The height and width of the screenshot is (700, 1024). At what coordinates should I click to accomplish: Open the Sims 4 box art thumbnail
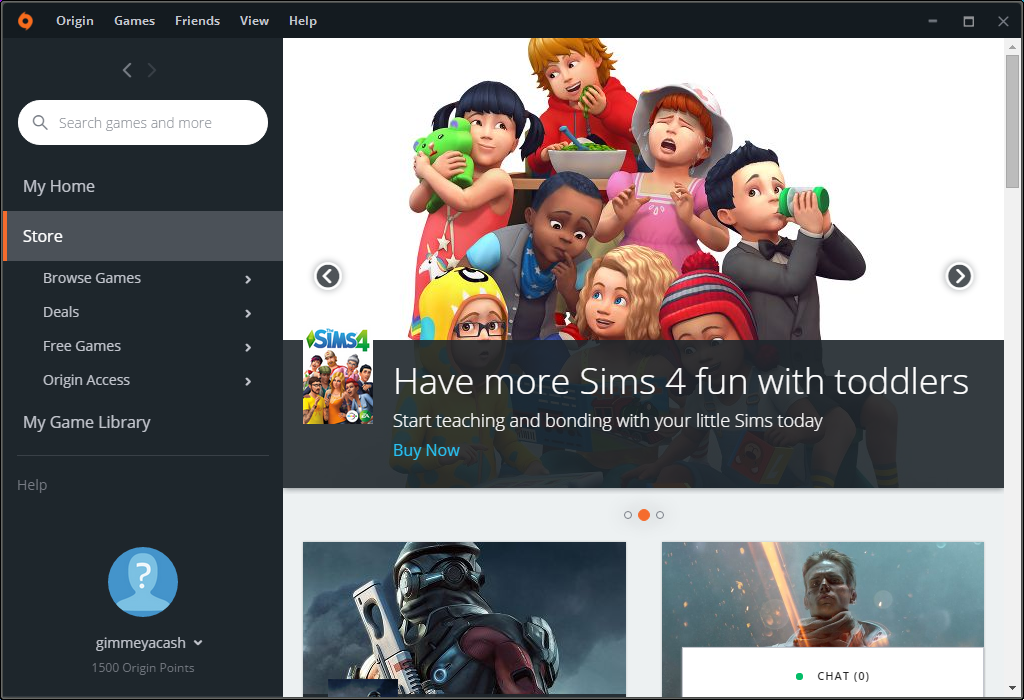(338, 376)
